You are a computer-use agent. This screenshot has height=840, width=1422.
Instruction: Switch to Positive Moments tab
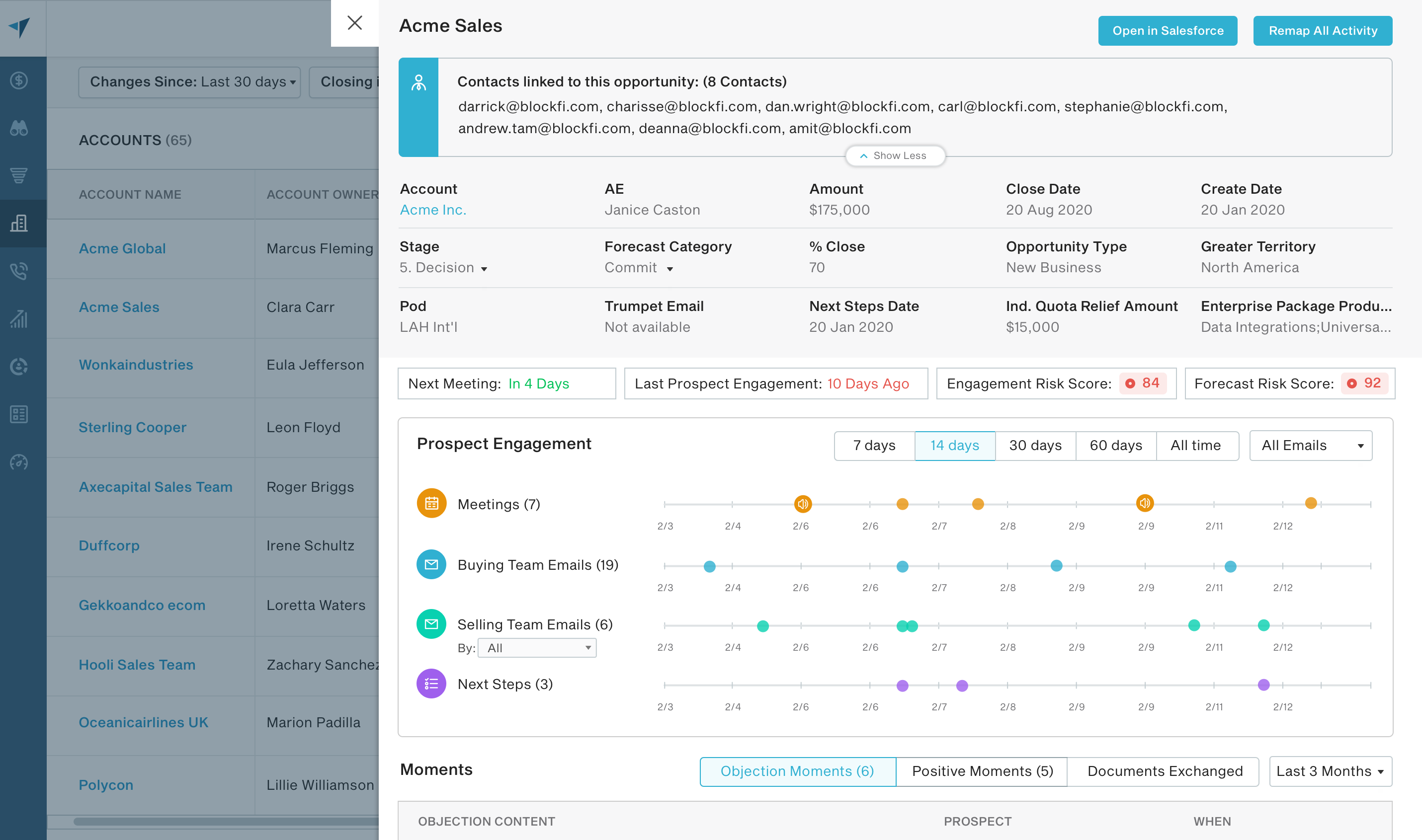coord(982,771)
